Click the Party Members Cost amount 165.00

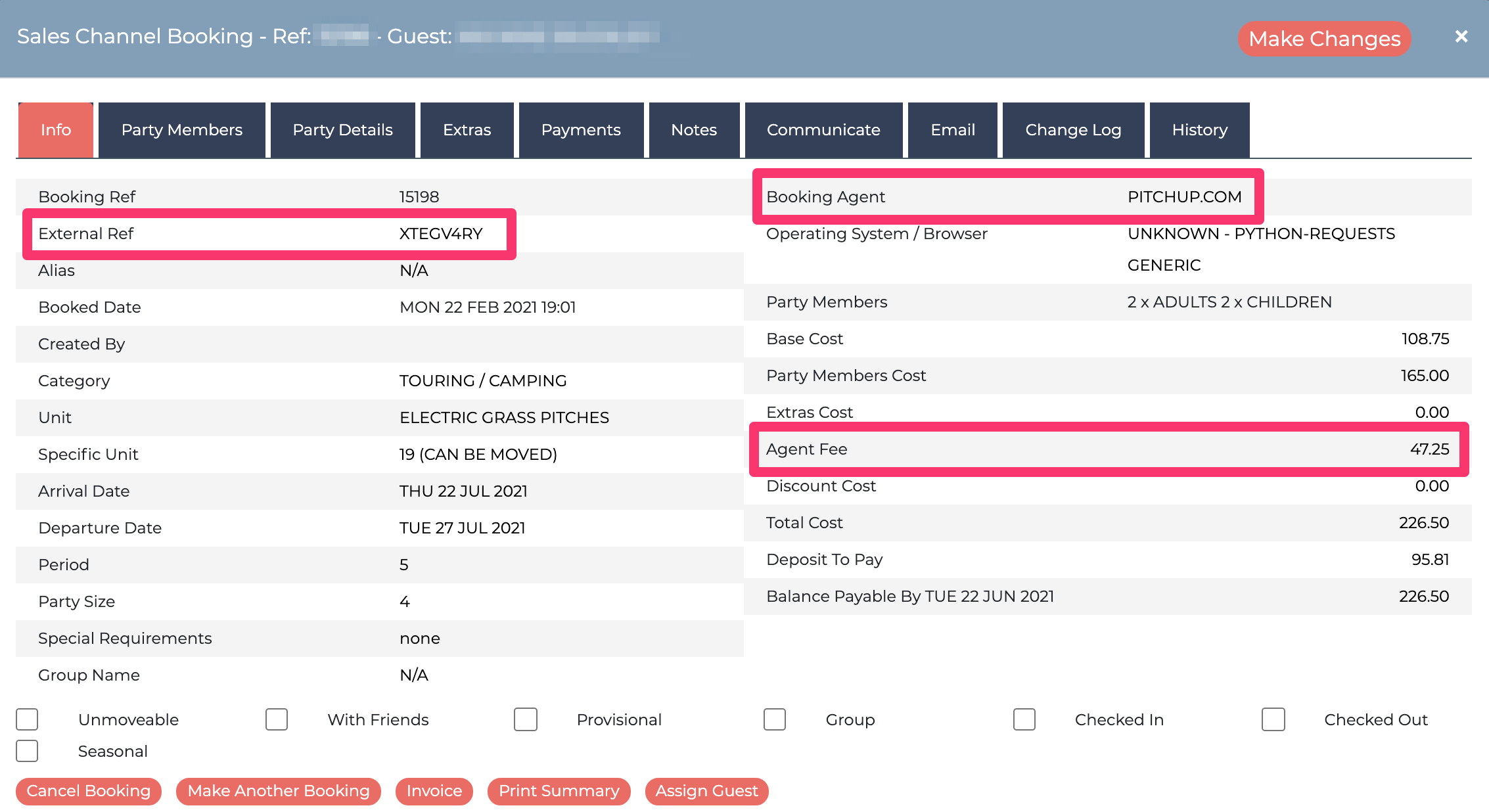1425,376
